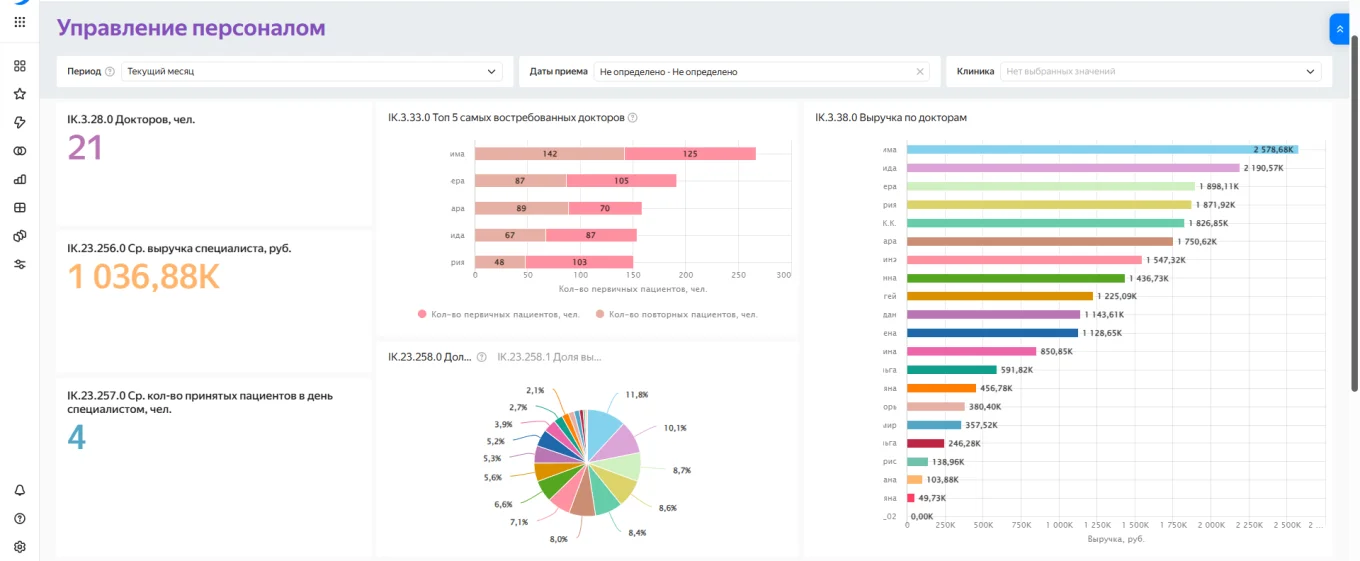Click the star Favorites icon in sidebar
Viewport: 1360px width, 561px height.
[x=19, y=94]
